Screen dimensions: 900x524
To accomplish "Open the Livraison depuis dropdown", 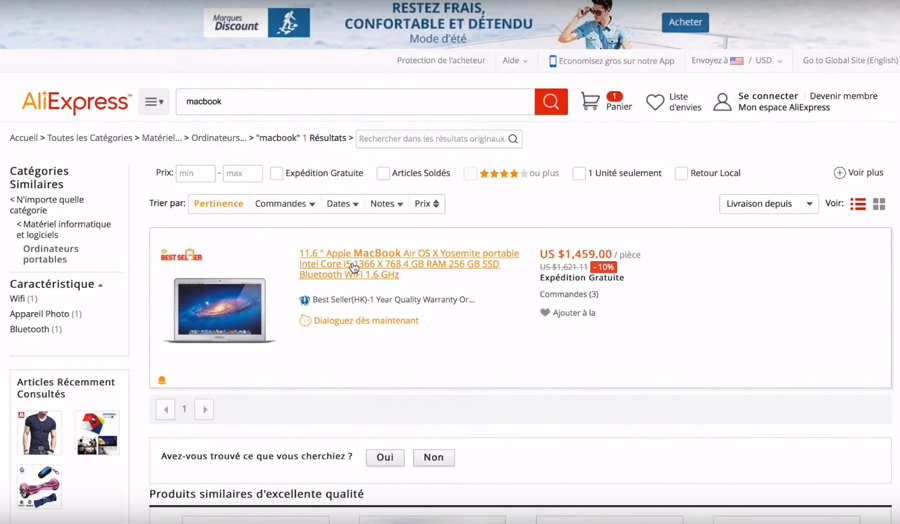I will pos(768,204).
